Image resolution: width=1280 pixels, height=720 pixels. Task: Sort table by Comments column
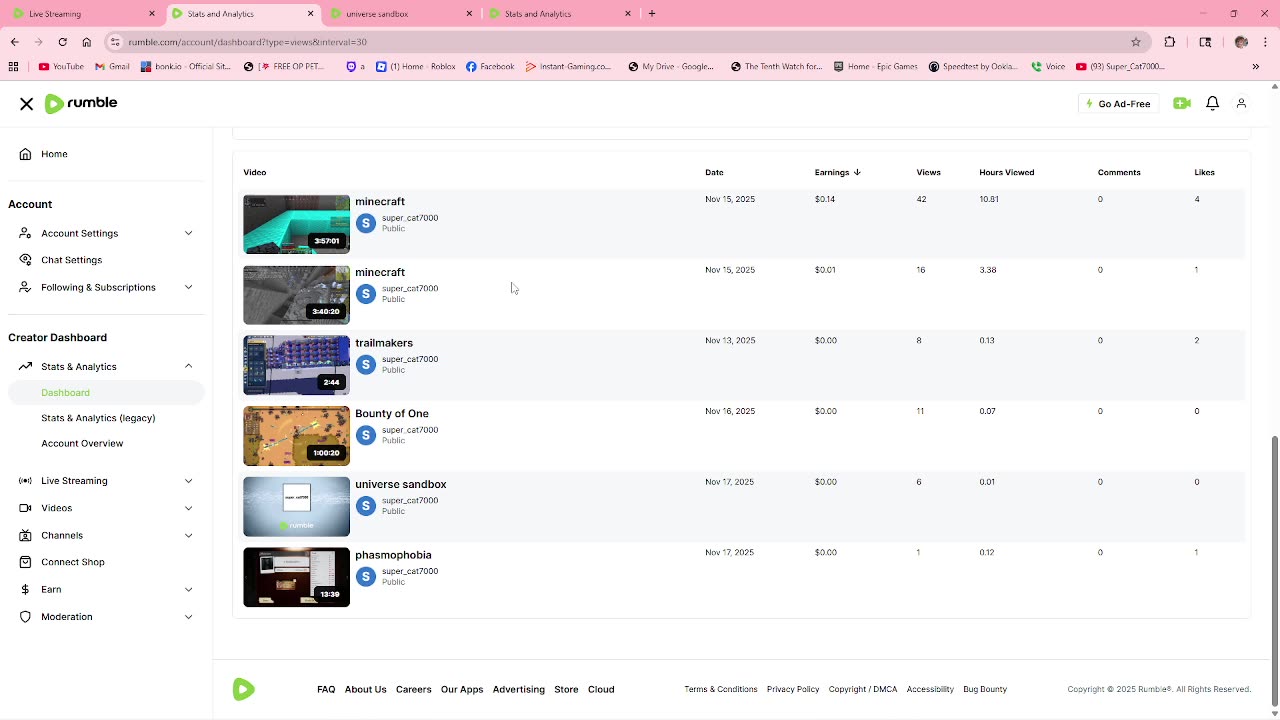(x=1119, y=172)
